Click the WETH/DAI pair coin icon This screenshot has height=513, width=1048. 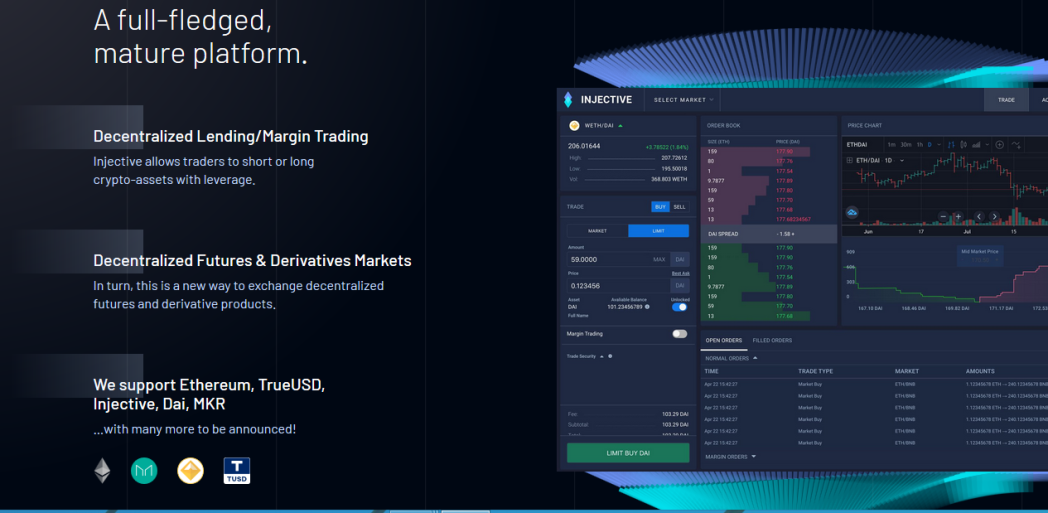(574, 125)
